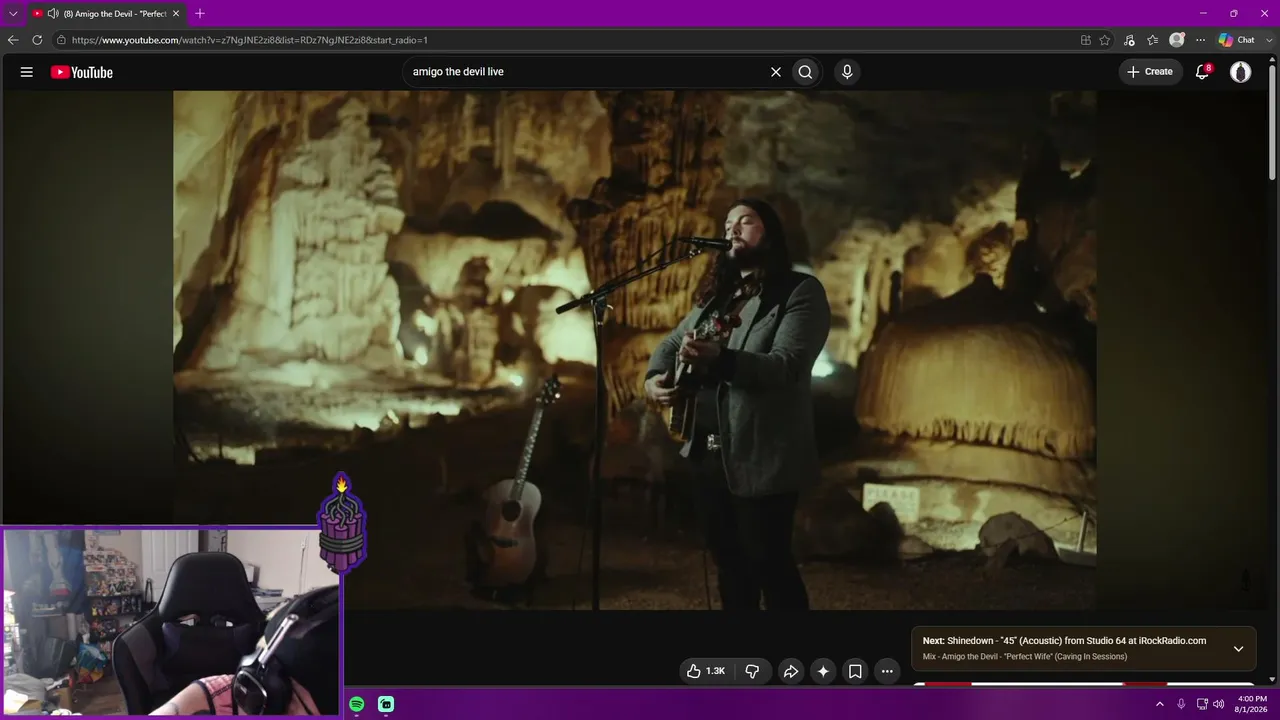Save the video with bookmark icon
1280x720 pixels.
(x=855, y=671)
